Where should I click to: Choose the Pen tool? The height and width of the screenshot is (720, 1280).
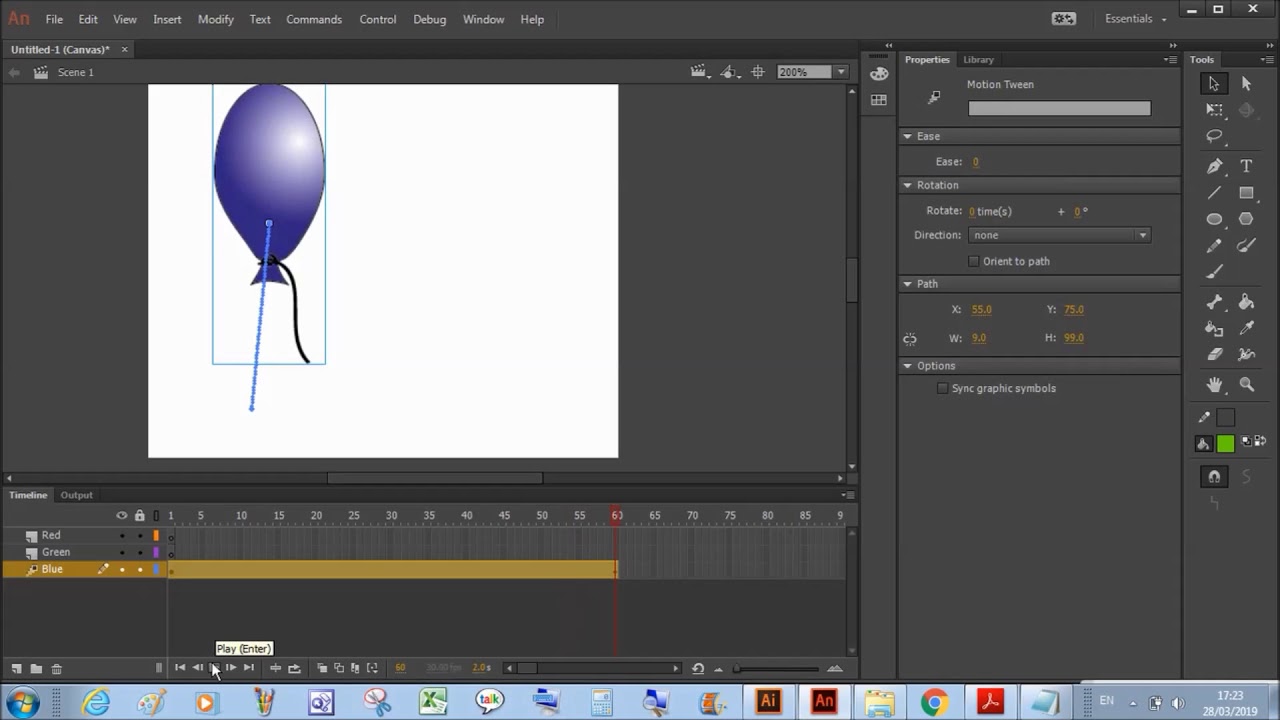click(1214, 166)
